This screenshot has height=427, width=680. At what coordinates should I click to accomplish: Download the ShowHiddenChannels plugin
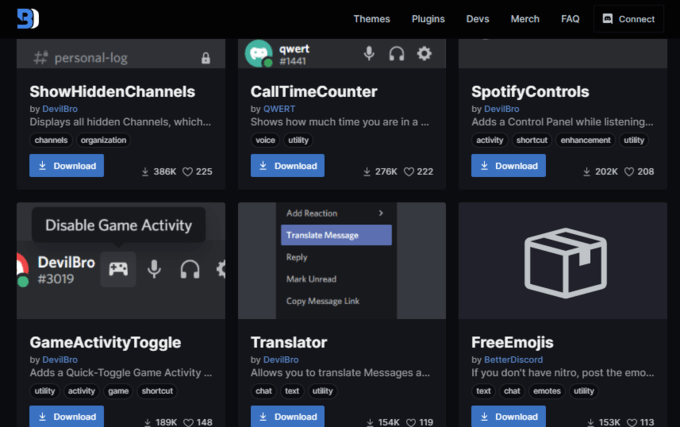pos(67,166)
